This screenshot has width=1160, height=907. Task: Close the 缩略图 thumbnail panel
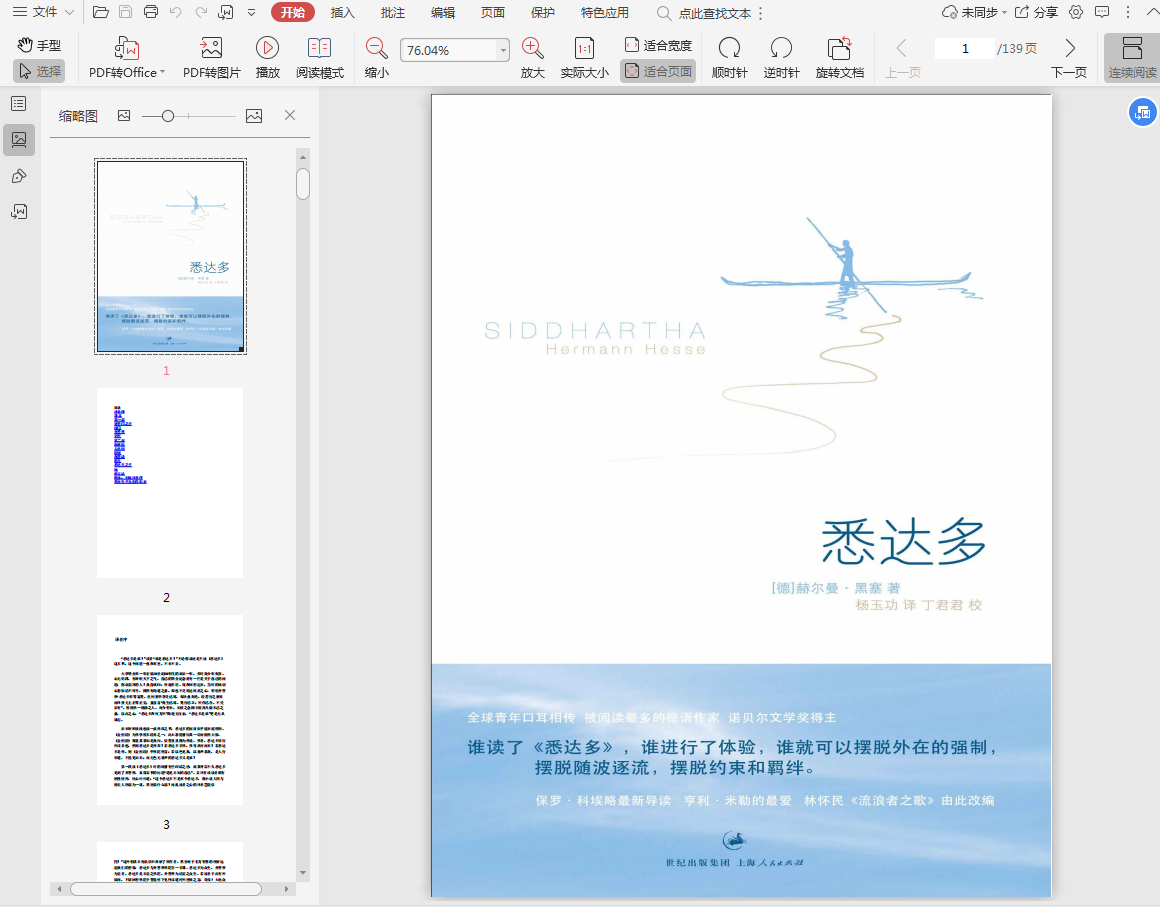[x=290, y=115]
